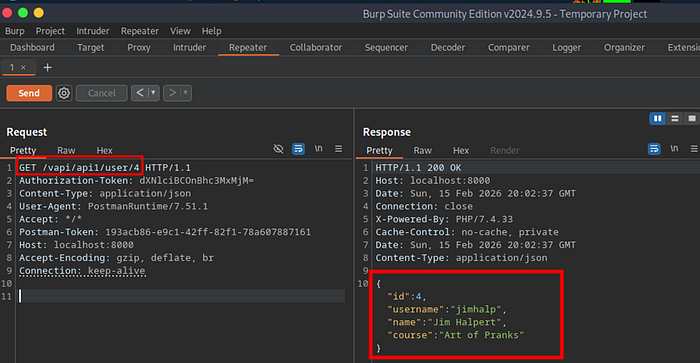This screenshot has width=700, height=363.
Task: Open the request pane hamburger menu
Action: pos(338,149)
